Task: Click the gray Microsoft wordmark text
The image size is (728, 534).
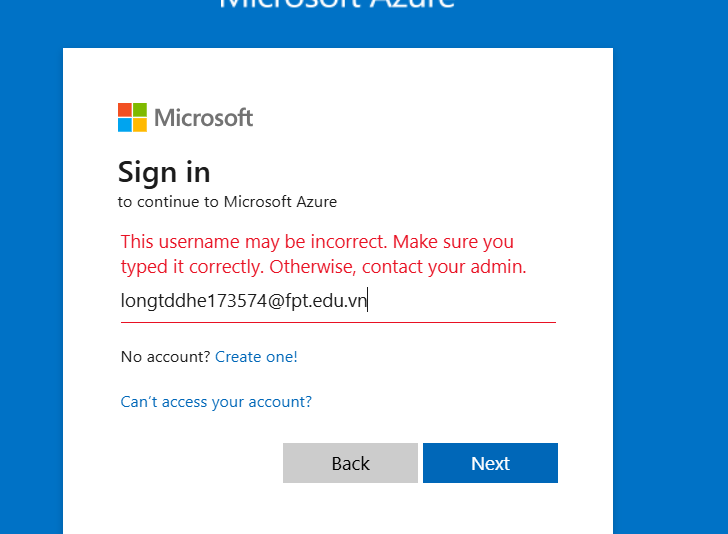Action: coord(203,117)
